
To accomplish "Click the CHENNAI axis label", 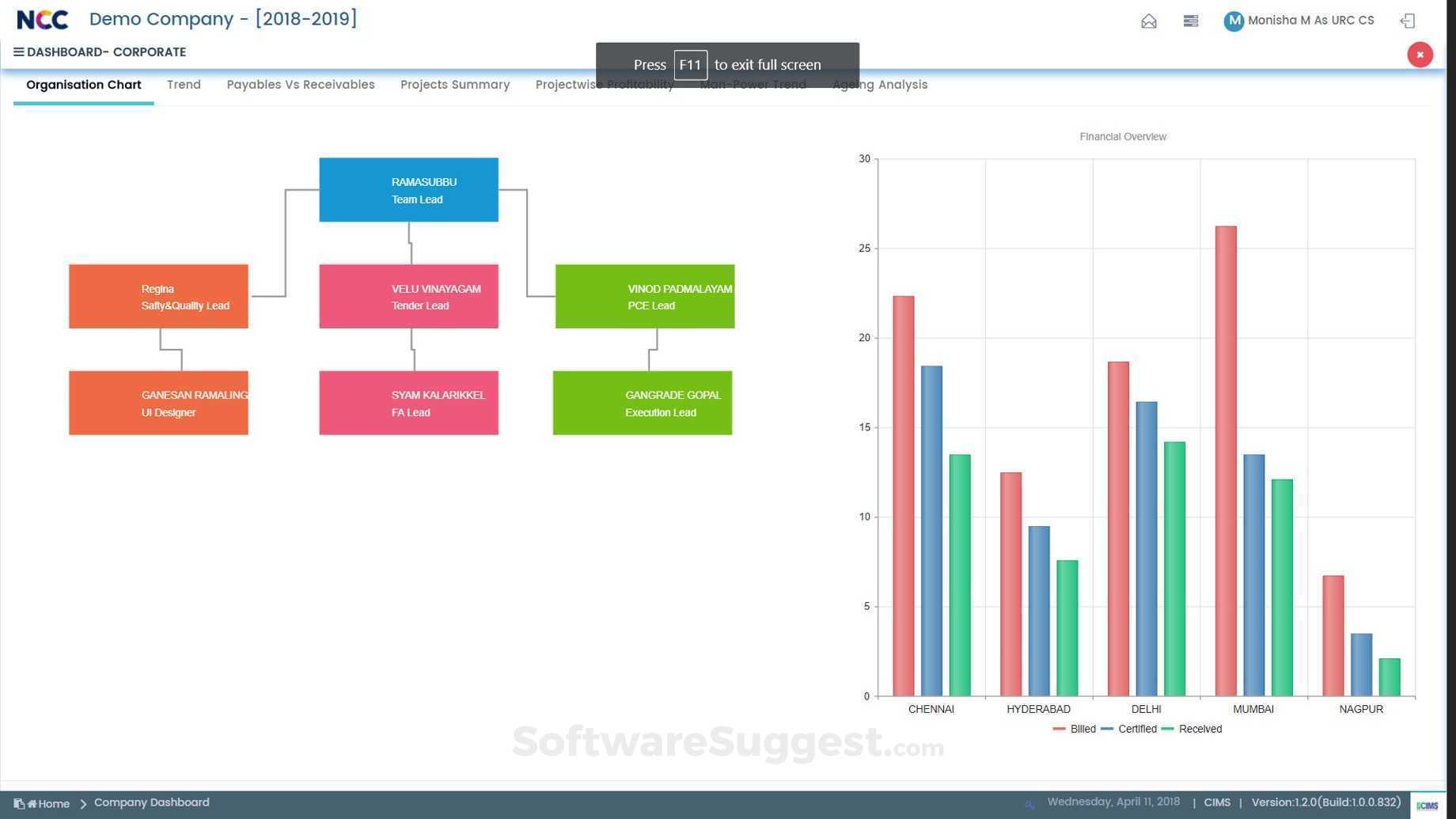I will pyautogui.click(x=931, y=709).
